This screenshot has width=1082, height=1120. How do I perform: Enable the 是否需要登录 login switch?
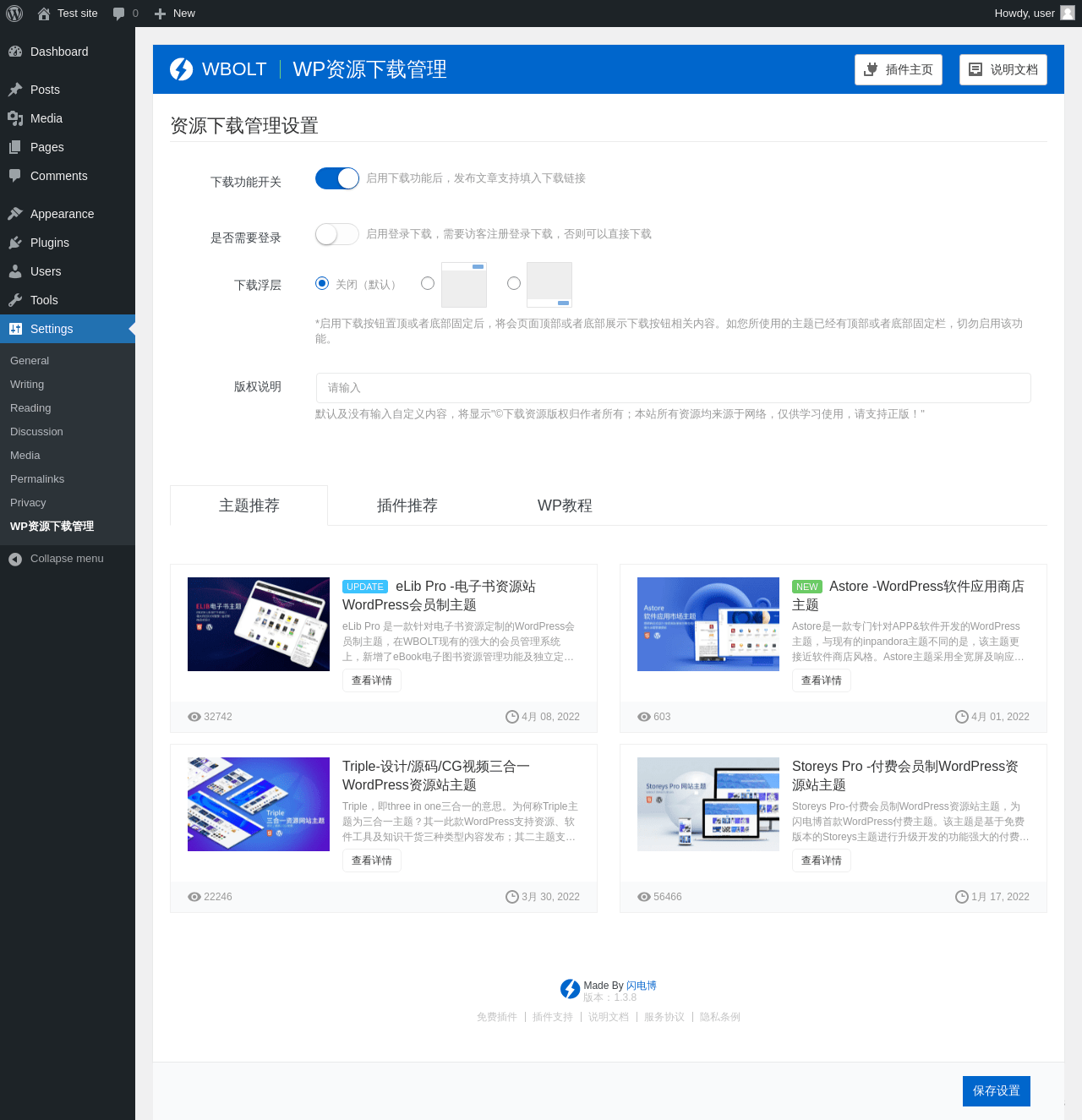click(x=337, y=234)
